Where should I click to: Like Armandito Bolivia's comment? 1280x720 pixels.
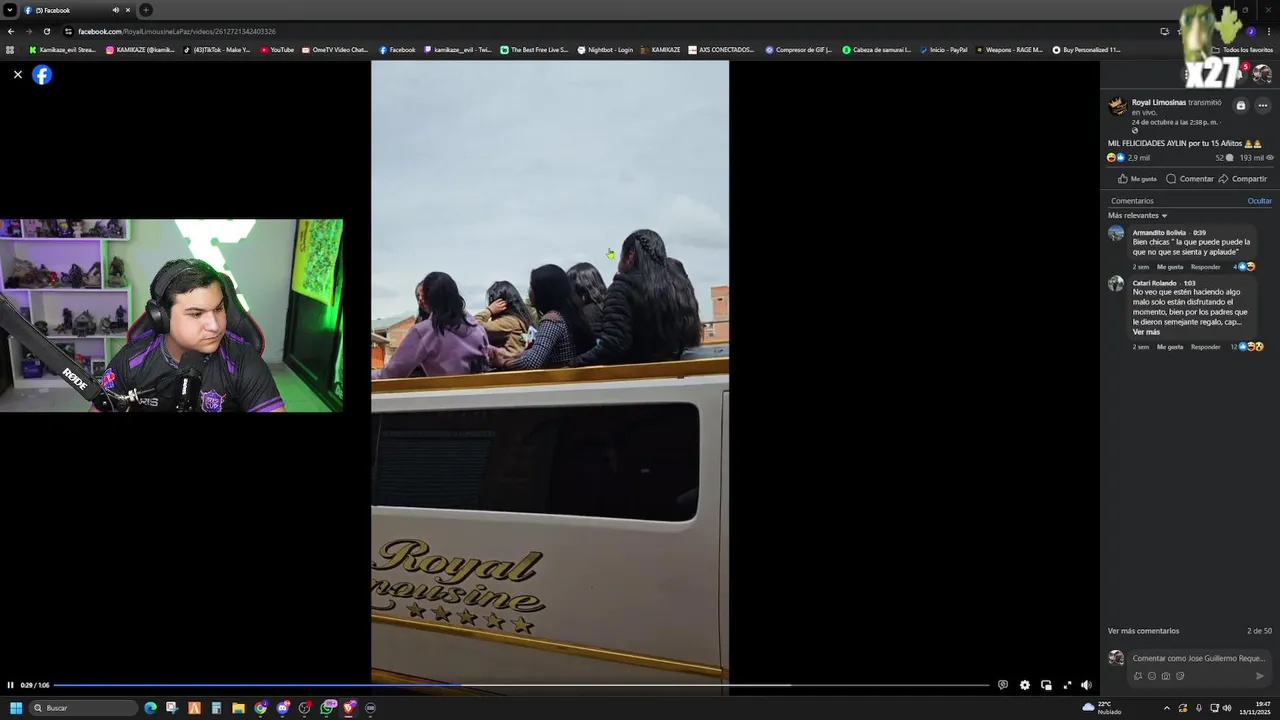tap(1170, 267)
